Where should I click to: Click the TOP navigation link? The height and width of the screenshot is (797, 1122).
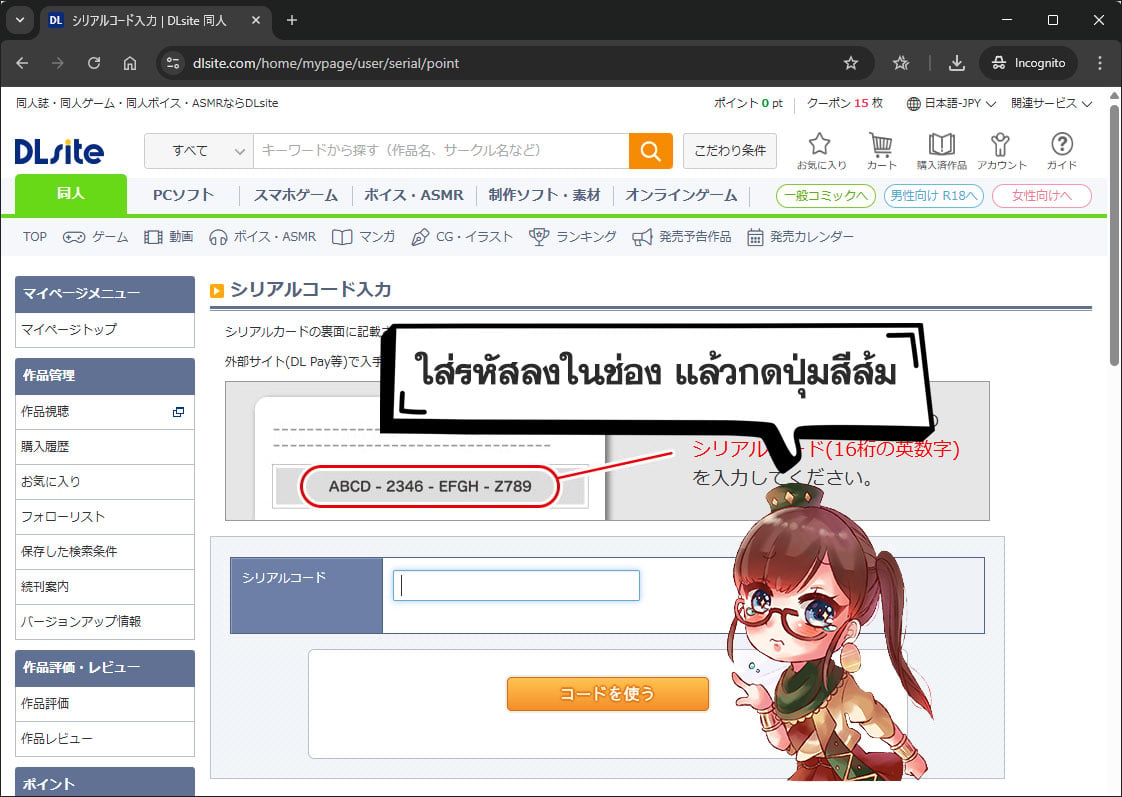pyautogui.click(x=34, y=237)
